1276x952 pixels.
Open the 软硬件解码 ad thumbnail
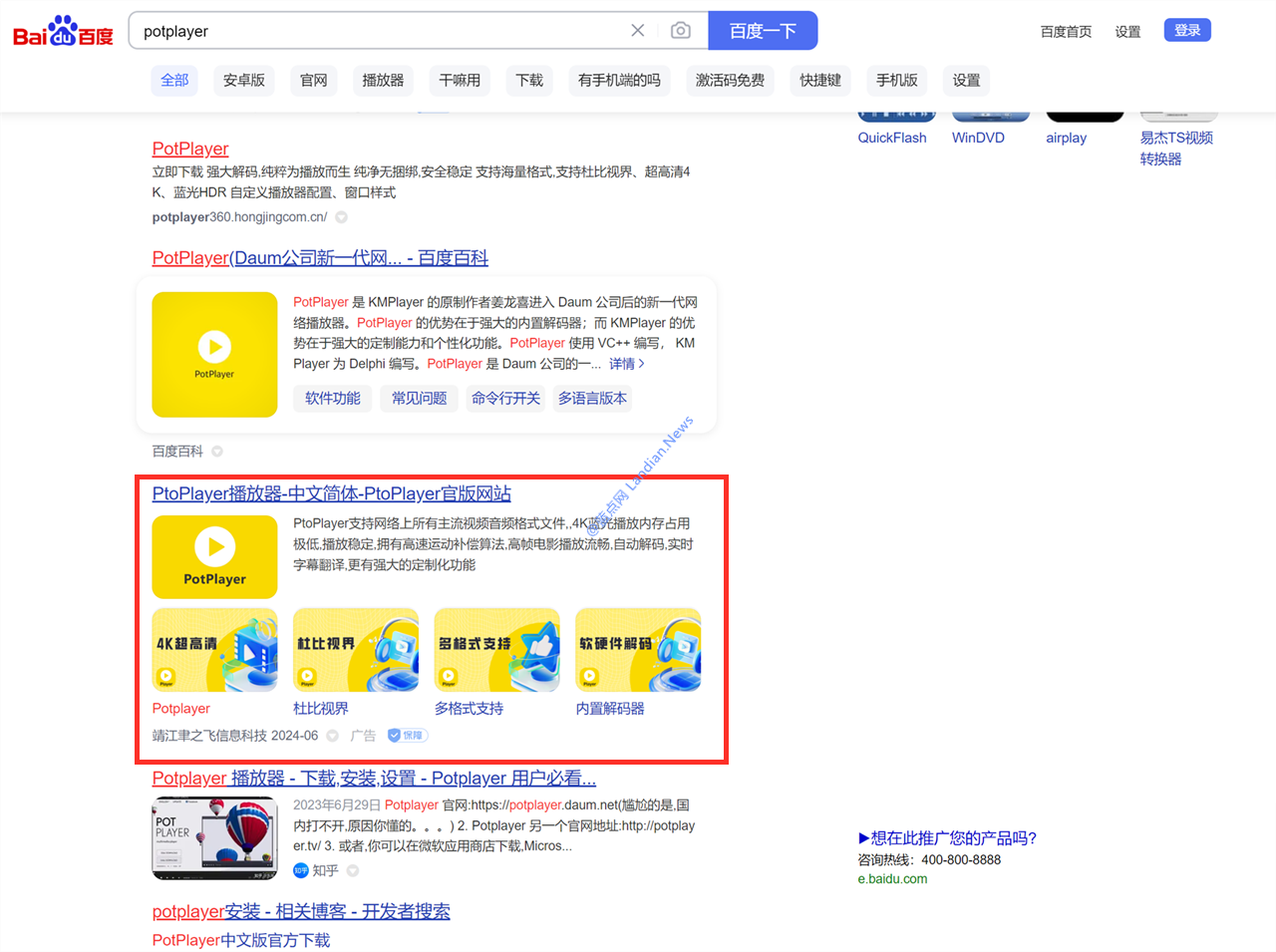638,650
